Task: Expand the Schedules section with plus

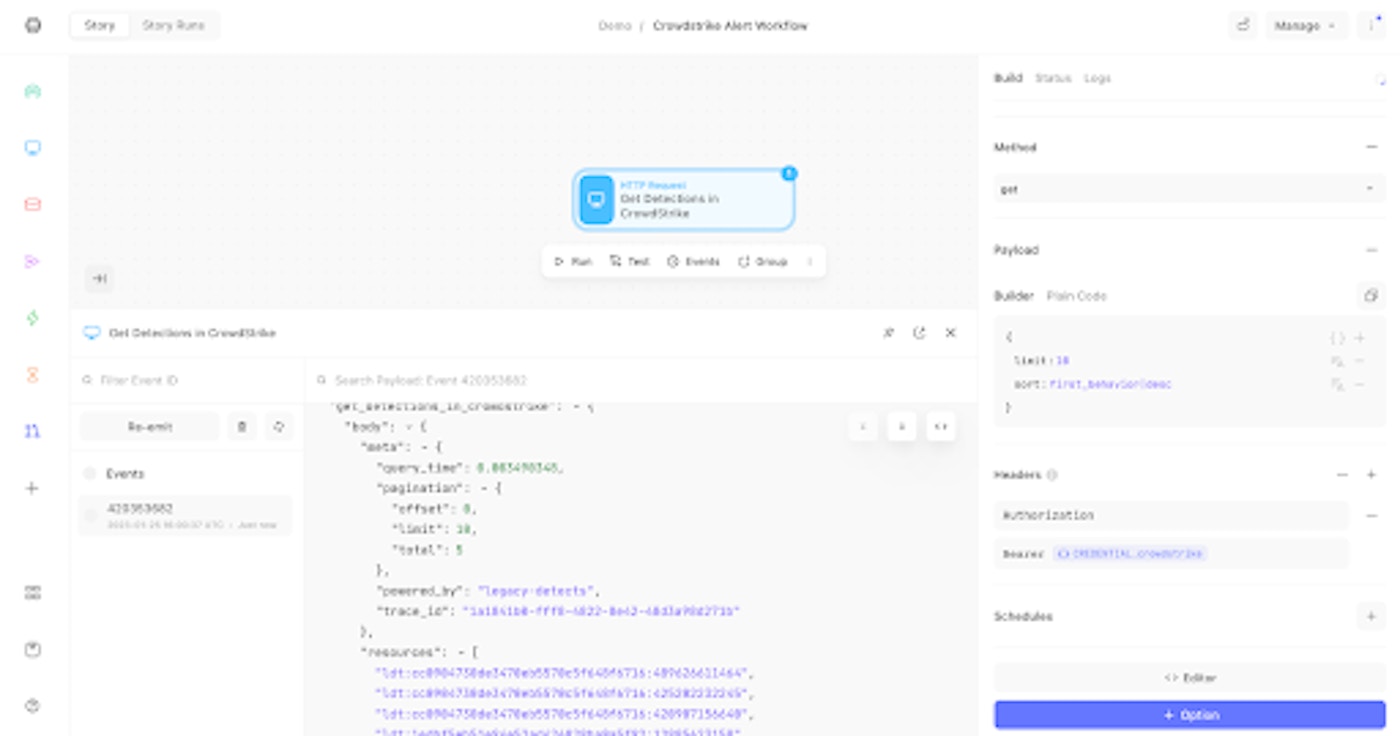Action: 1371,617
